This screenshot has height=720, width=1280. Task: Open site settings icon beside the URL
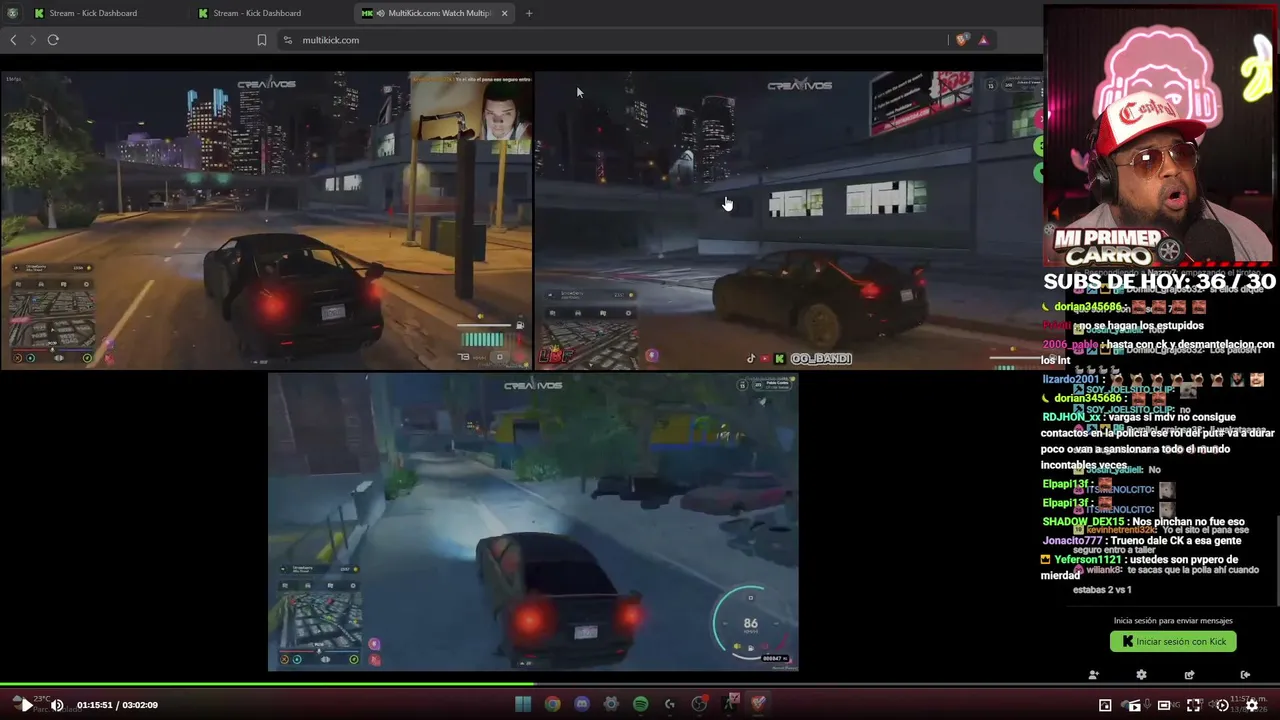(288, 40)
